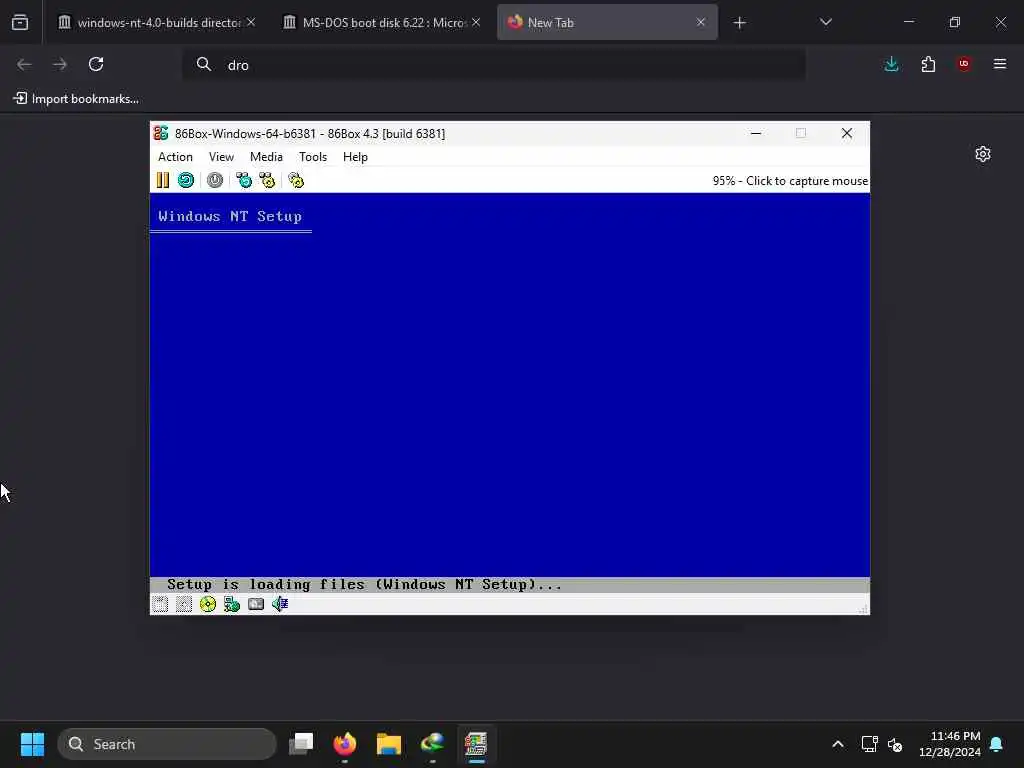Open network display tray icon
This screenshot has width=1024, height=768.
(869, 744)
